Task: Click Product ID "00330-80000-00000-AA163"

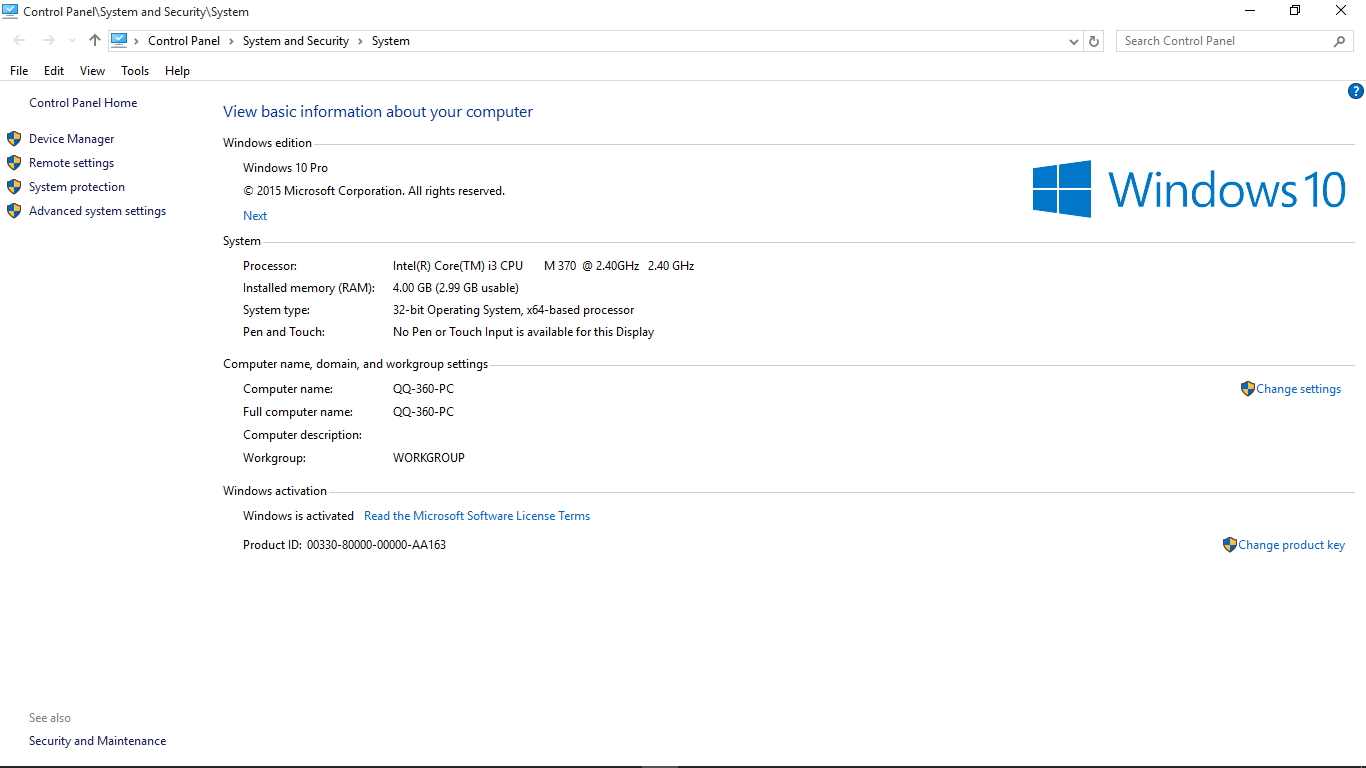Action: point(376,545)
